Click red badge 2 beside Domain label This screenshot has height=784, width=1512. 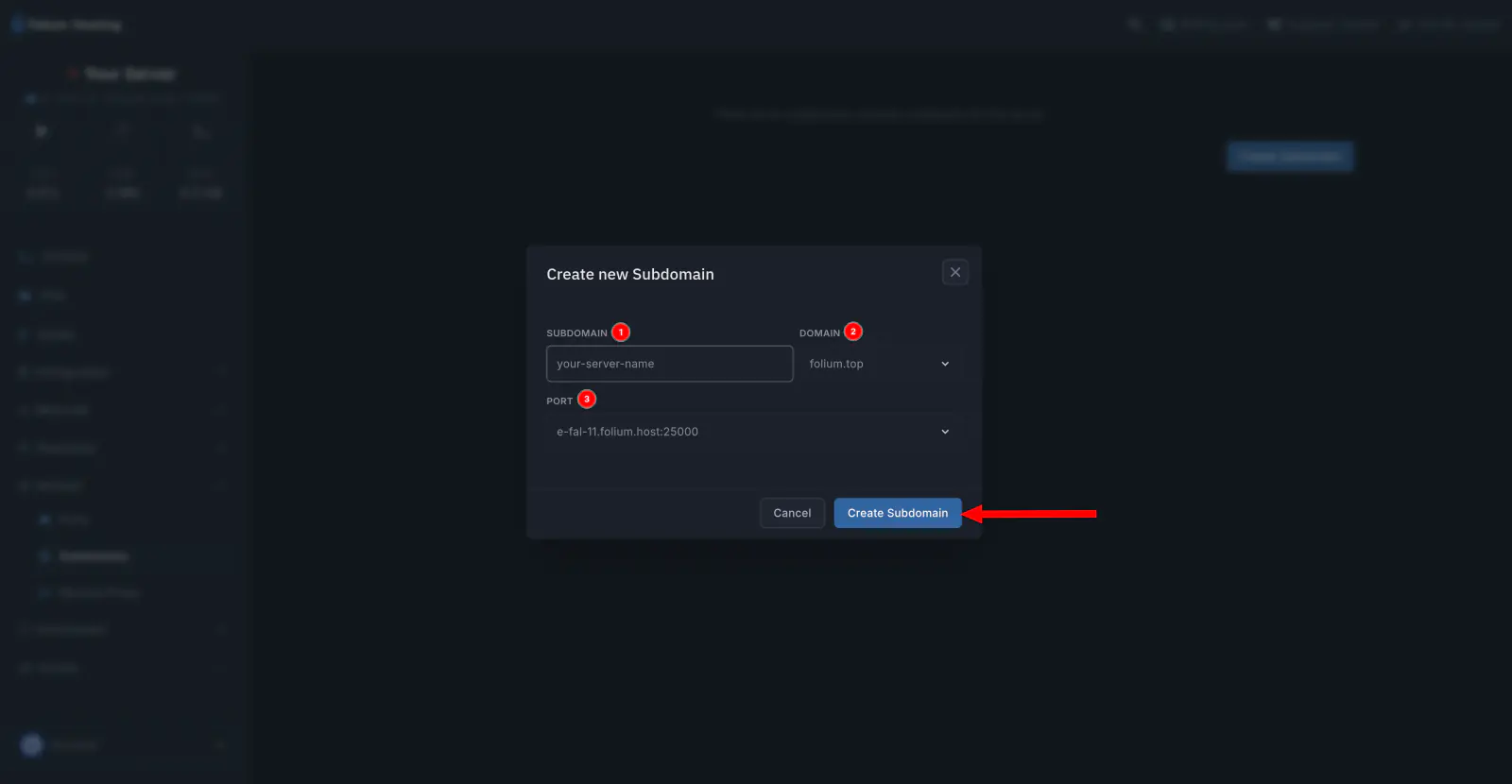pyautogui.click(x=853, y=332)
